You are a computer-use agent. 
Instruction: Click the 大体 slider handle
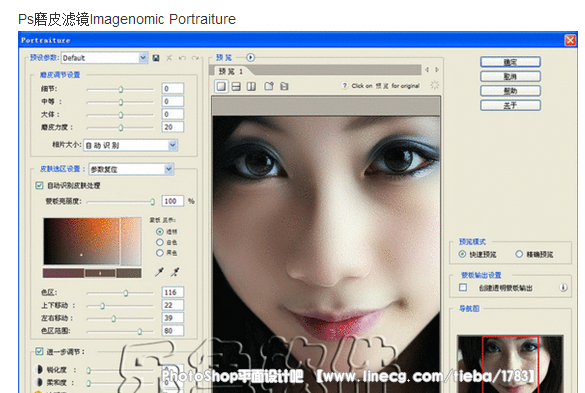coord(121,115)
